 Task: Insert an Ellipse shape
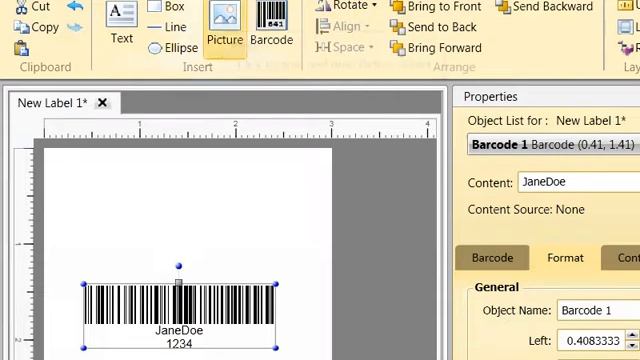(x=173, y=48)
